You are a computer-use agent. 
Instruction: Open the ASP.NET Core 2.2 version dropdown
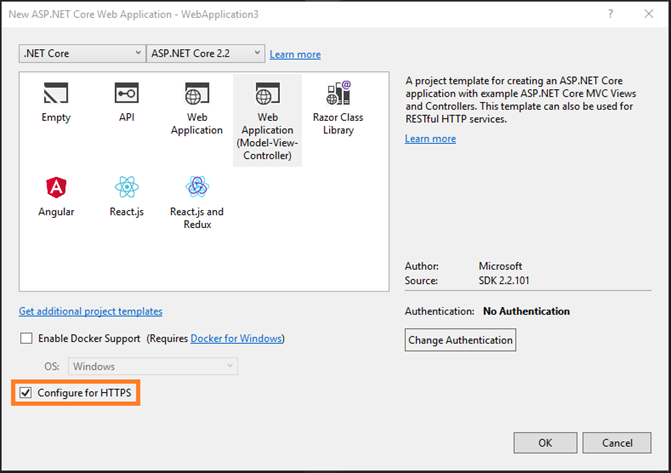205,54
